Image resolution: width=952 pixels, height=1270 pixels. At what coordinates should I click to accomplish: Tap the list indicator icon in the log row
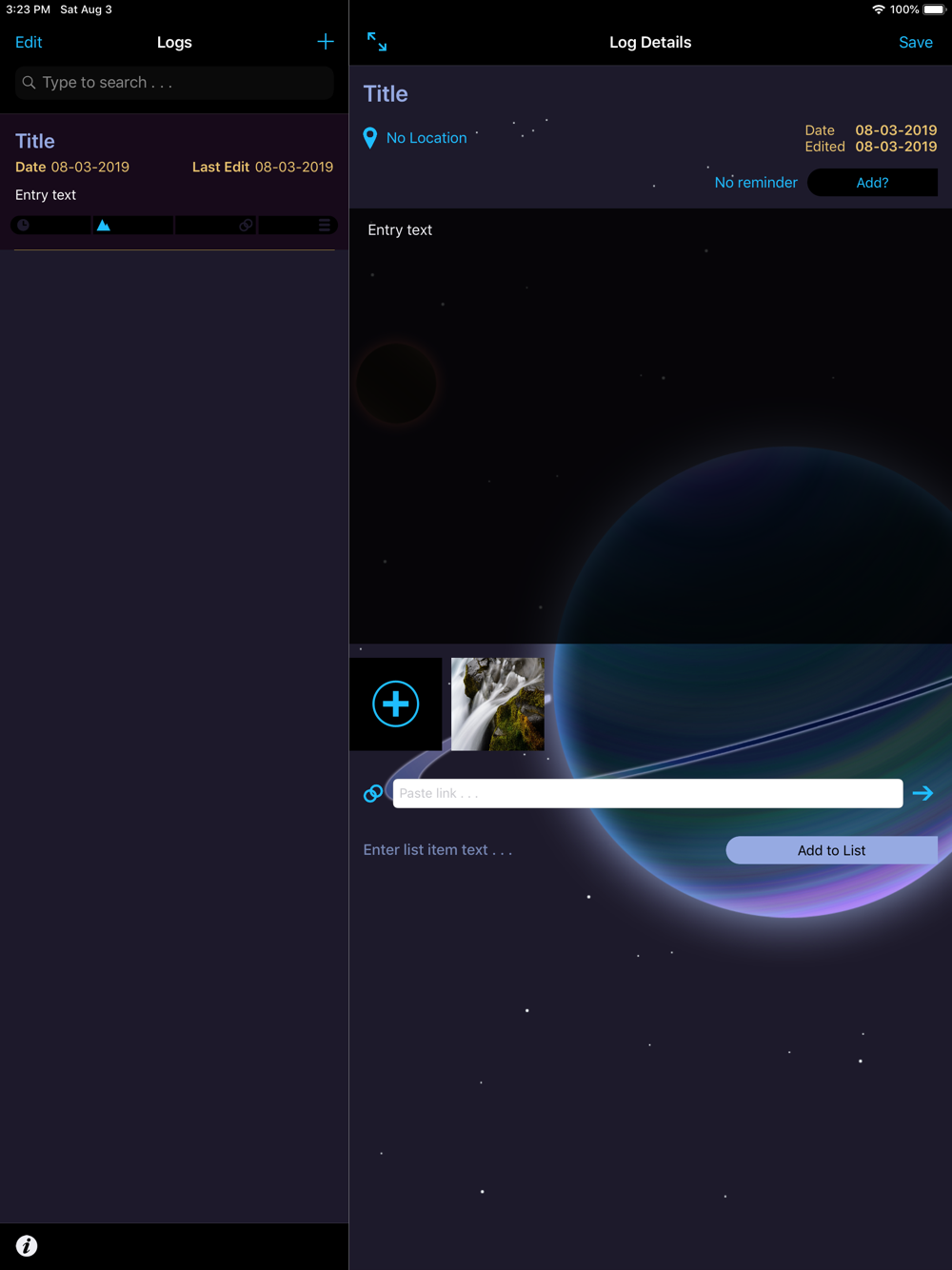point(325,226)
